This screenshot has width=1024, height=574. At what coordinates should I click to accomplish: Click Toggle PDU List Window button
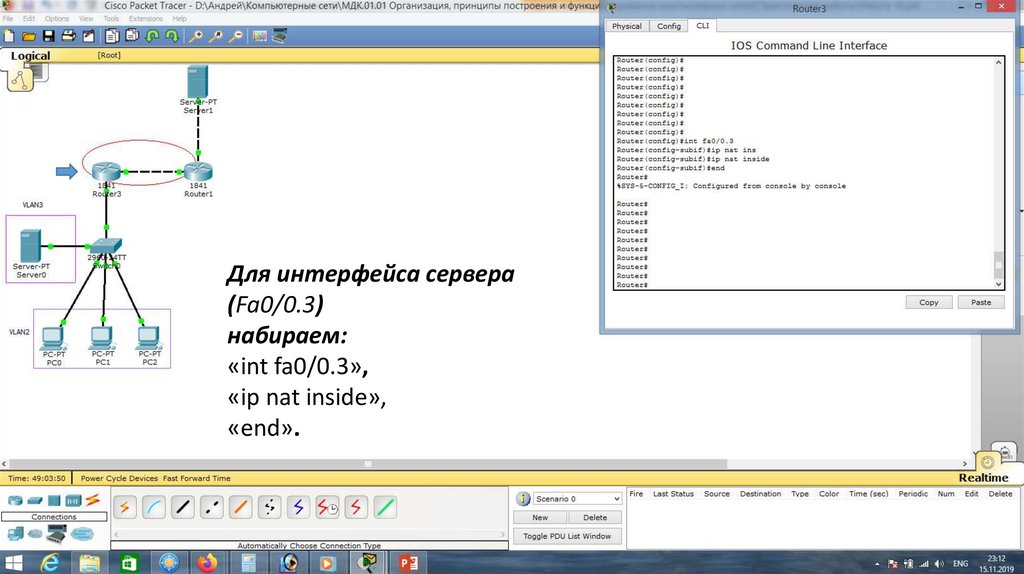click(x=567, y=536)
